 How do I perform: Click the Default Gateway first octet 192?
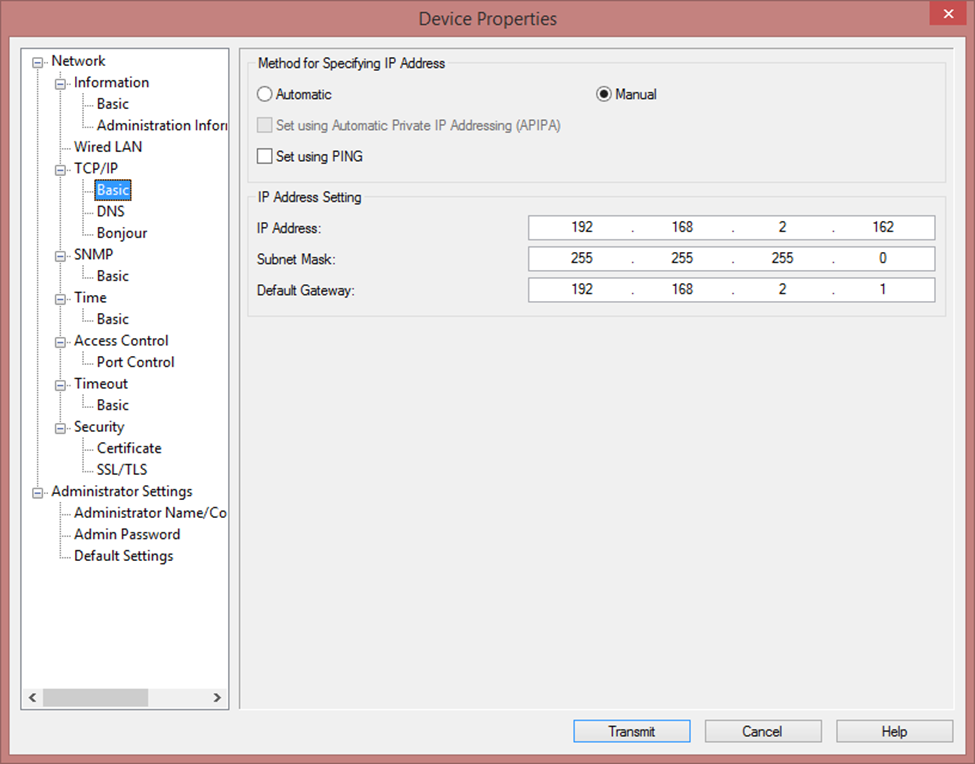pyautogui.click(x=582, y=290)
